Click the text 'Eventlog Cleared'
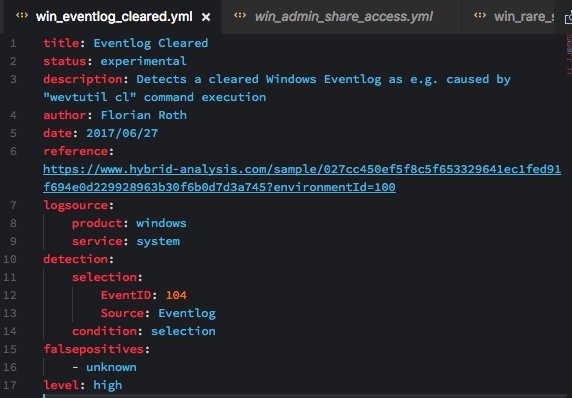 (x=151, y=43)
